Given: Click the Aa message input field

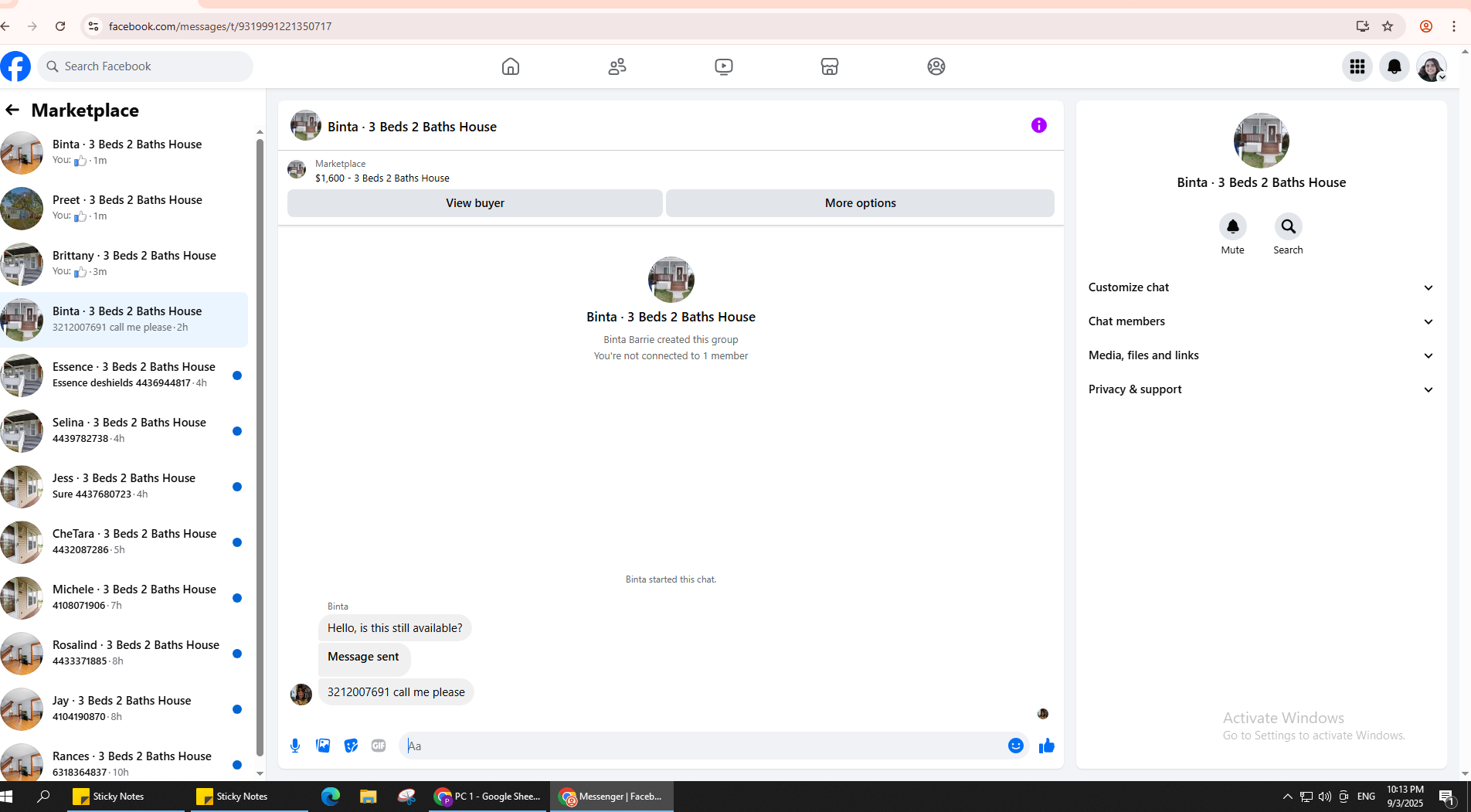Looking at the screenshot, I should pos(703,746).
